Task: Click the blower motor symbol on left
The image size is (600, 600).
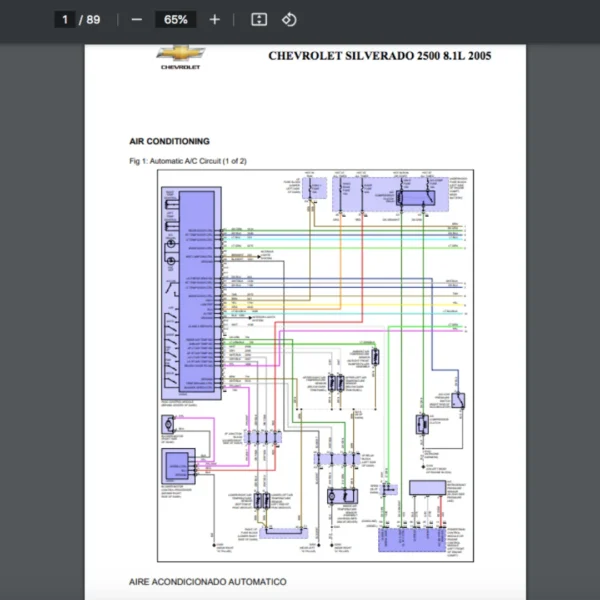Action: 166,426
